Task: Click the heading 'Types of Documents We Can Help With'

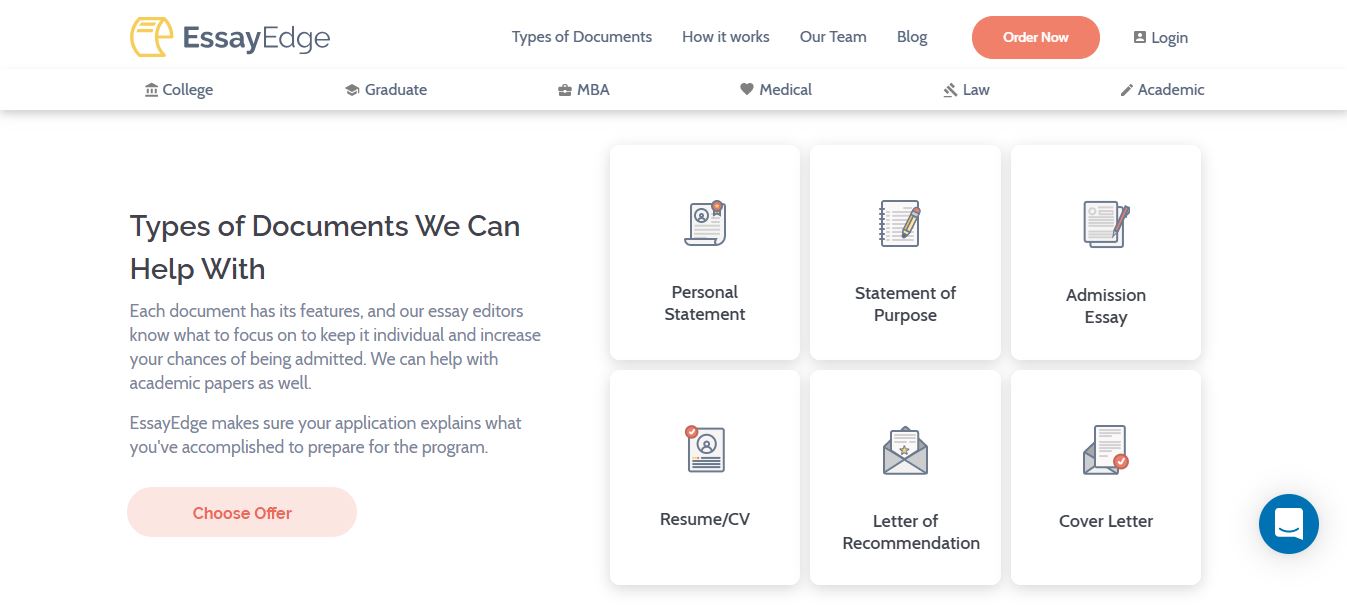Action: [325, 247]
